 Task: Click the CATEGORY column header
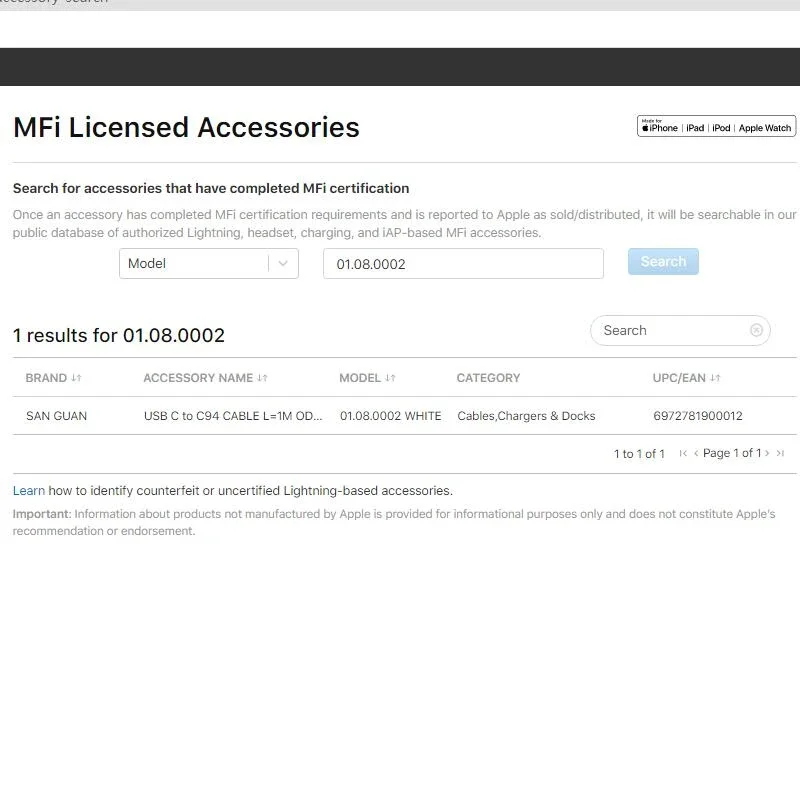488,378
